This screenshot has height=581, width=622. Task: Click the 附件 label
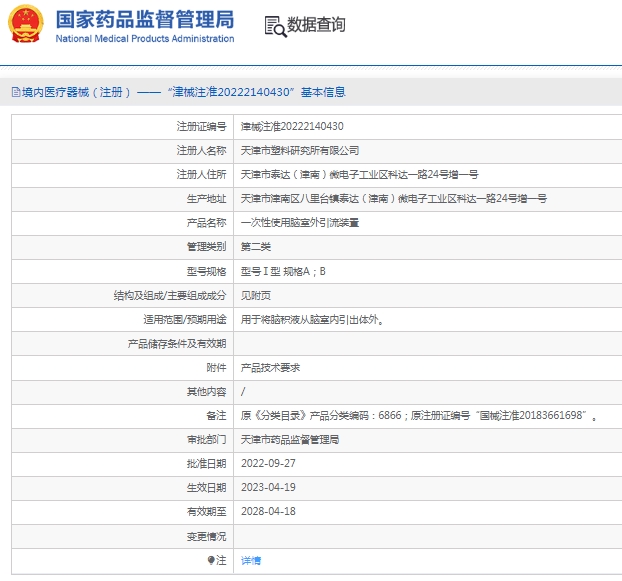[216, 368]
